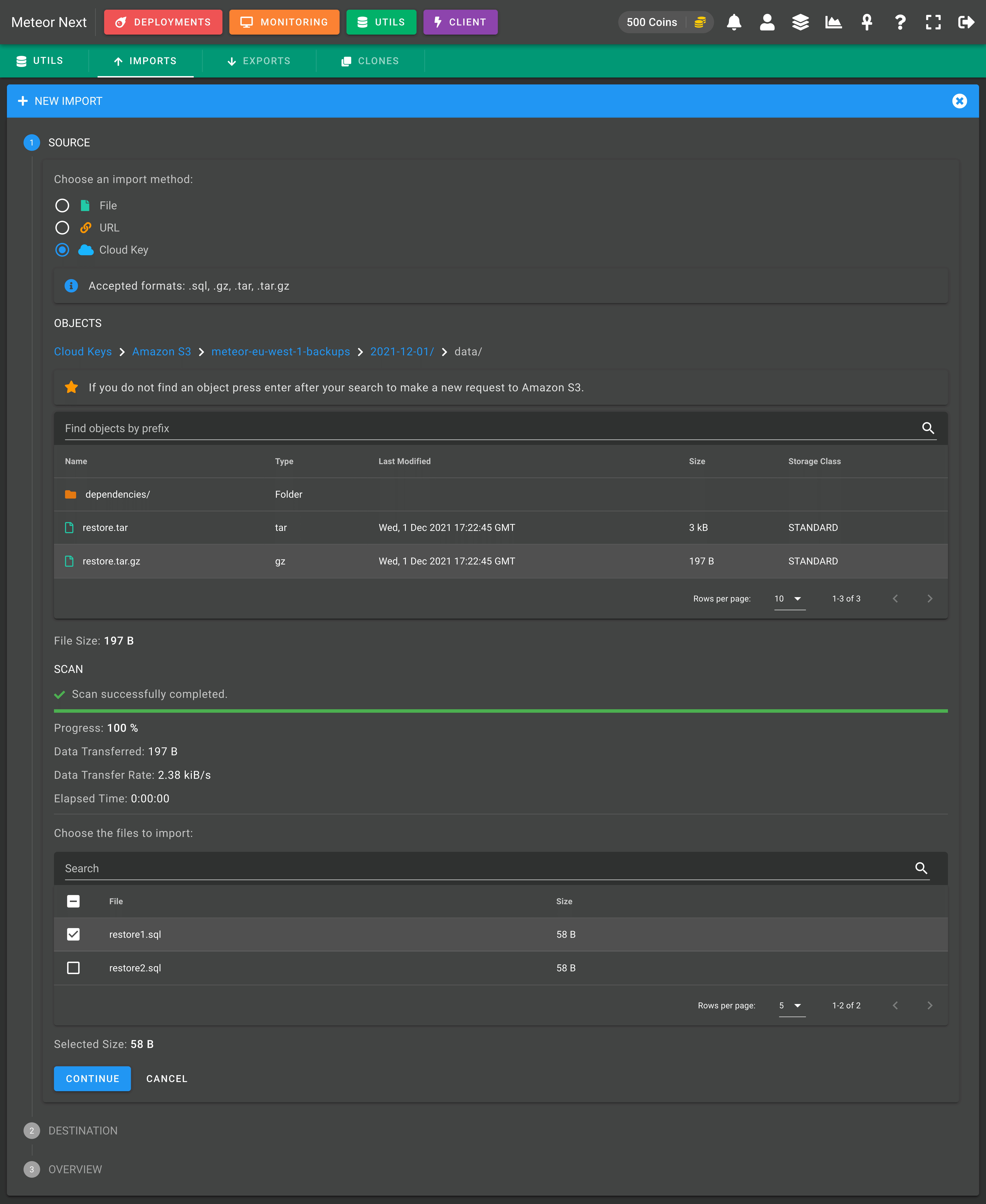Click the green file icon next to File
The width and height of the screenshot is (986, 1204).
85,206
